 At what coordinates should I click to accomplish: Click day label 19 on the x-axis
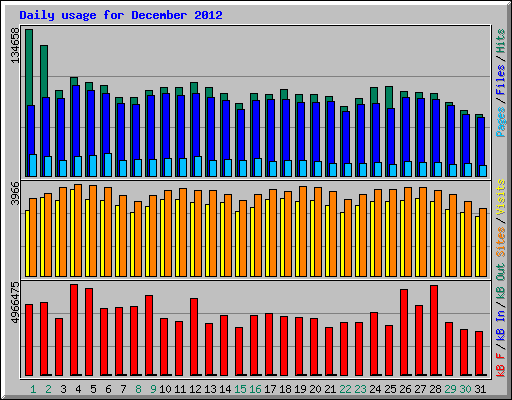[300, 389]
